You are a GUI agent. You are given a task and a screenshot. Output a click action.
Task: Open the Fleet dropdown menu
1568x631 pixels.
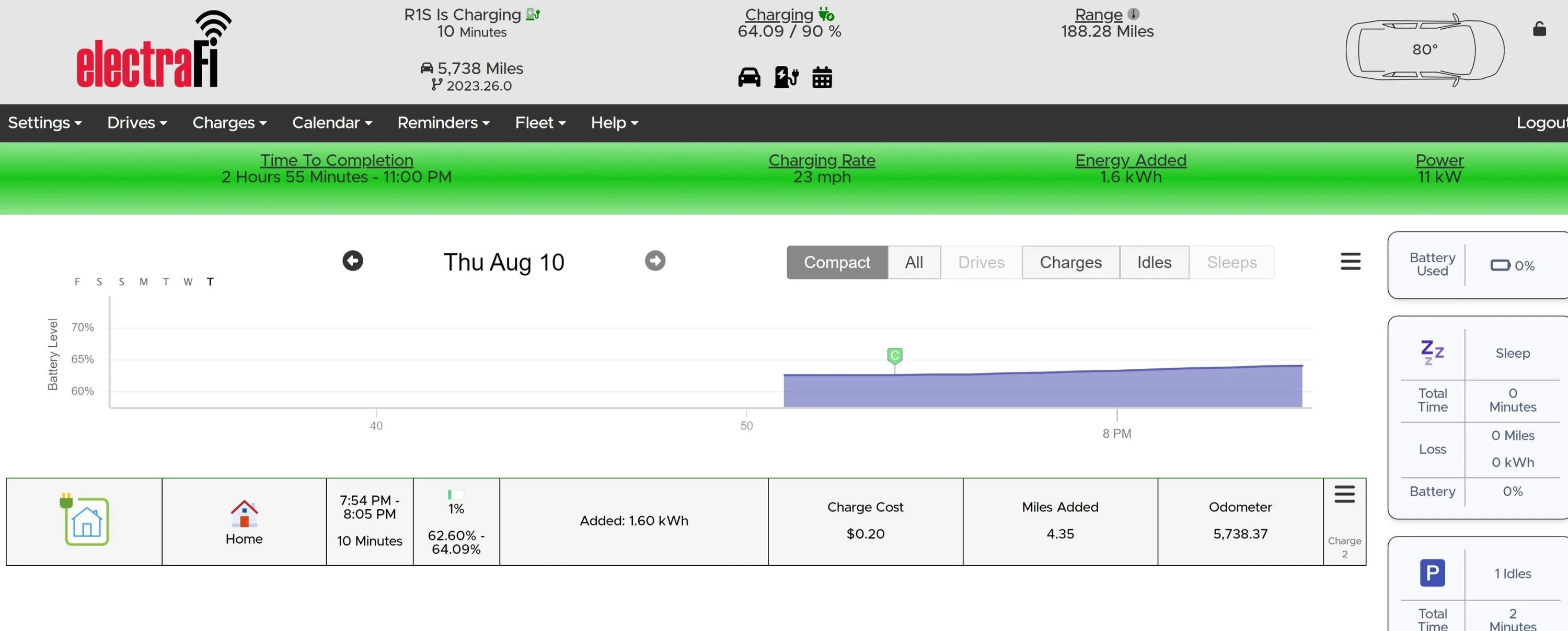[540, 123]
